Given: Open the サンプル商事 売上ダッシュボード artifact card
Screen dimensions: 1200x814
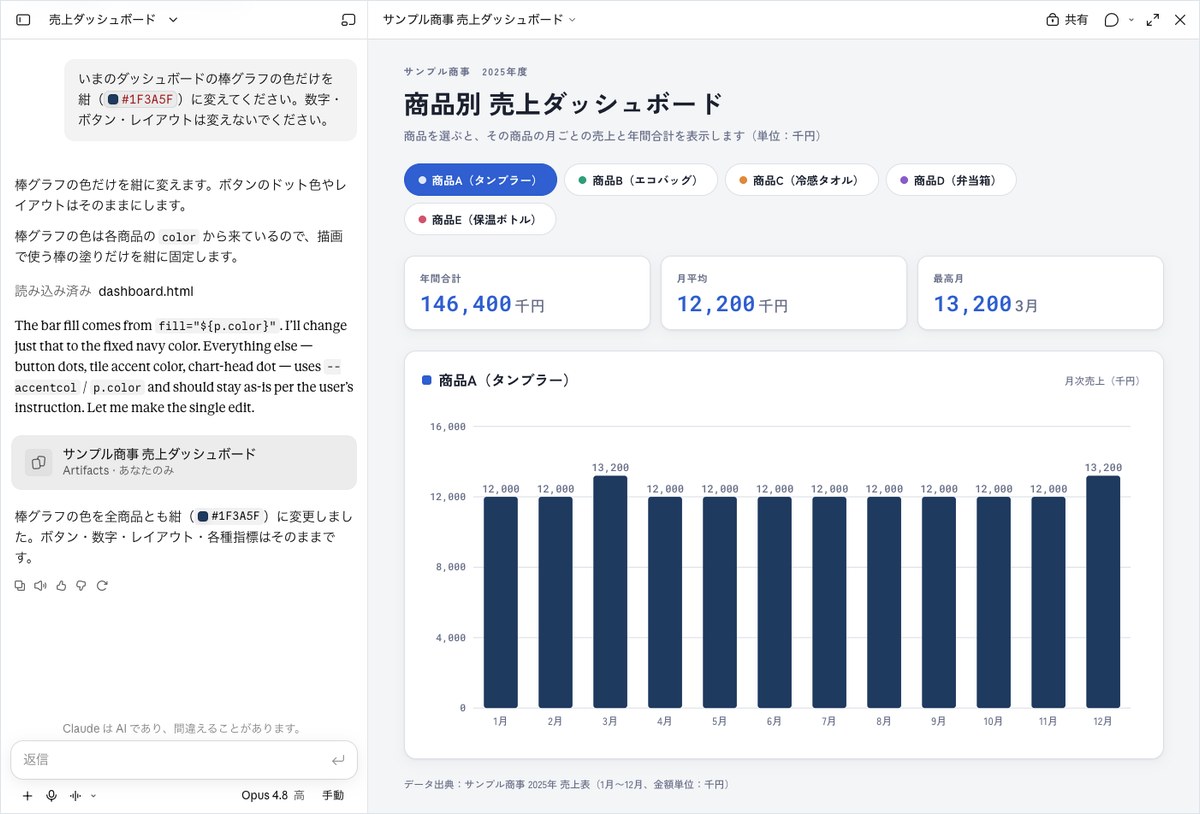Looking at the screenshot, I should tap(184, 462).
